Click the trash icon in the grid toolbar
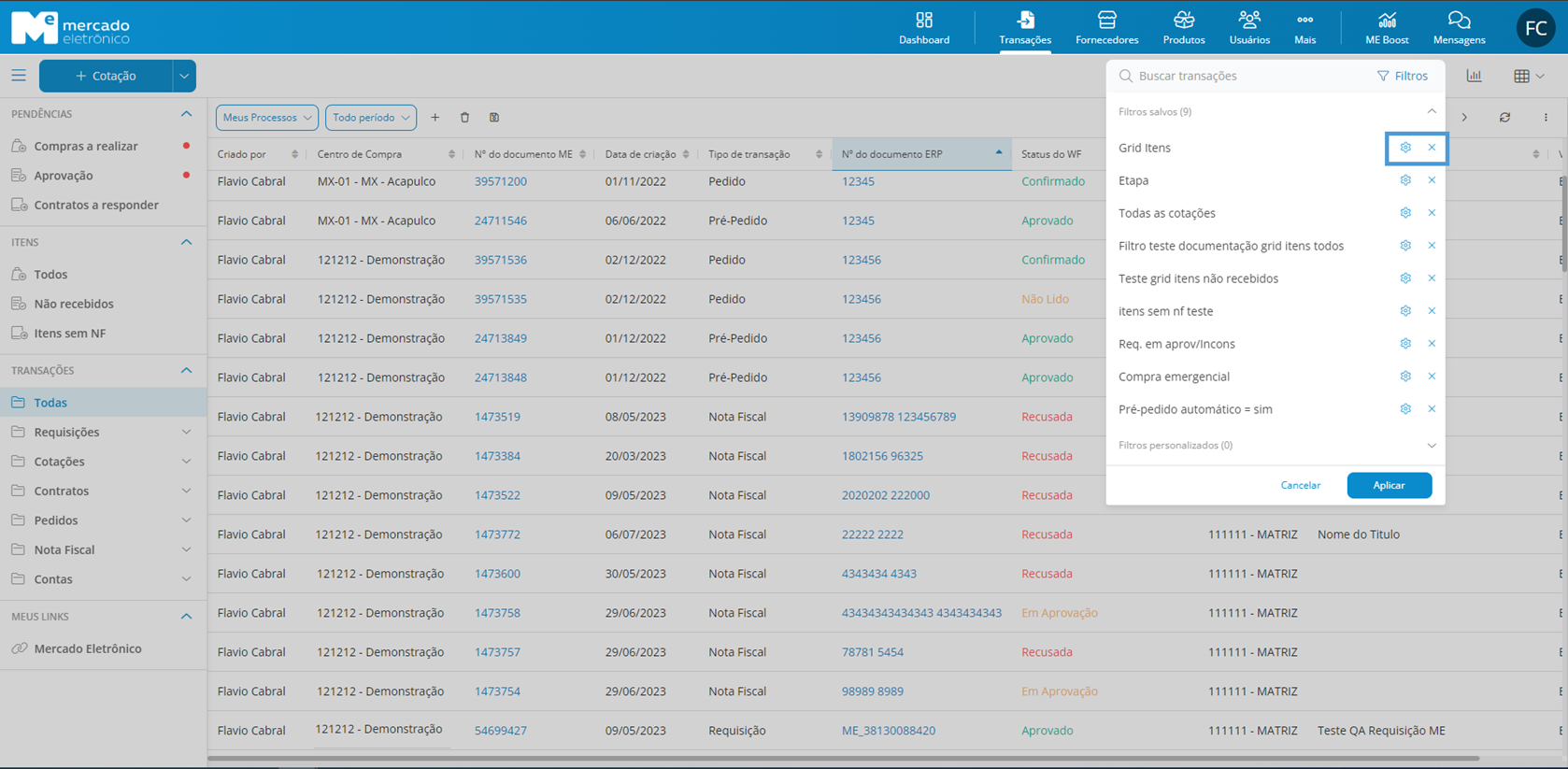Image resolution: width=1568 pixels, height=769 pixels. [464, 118]
